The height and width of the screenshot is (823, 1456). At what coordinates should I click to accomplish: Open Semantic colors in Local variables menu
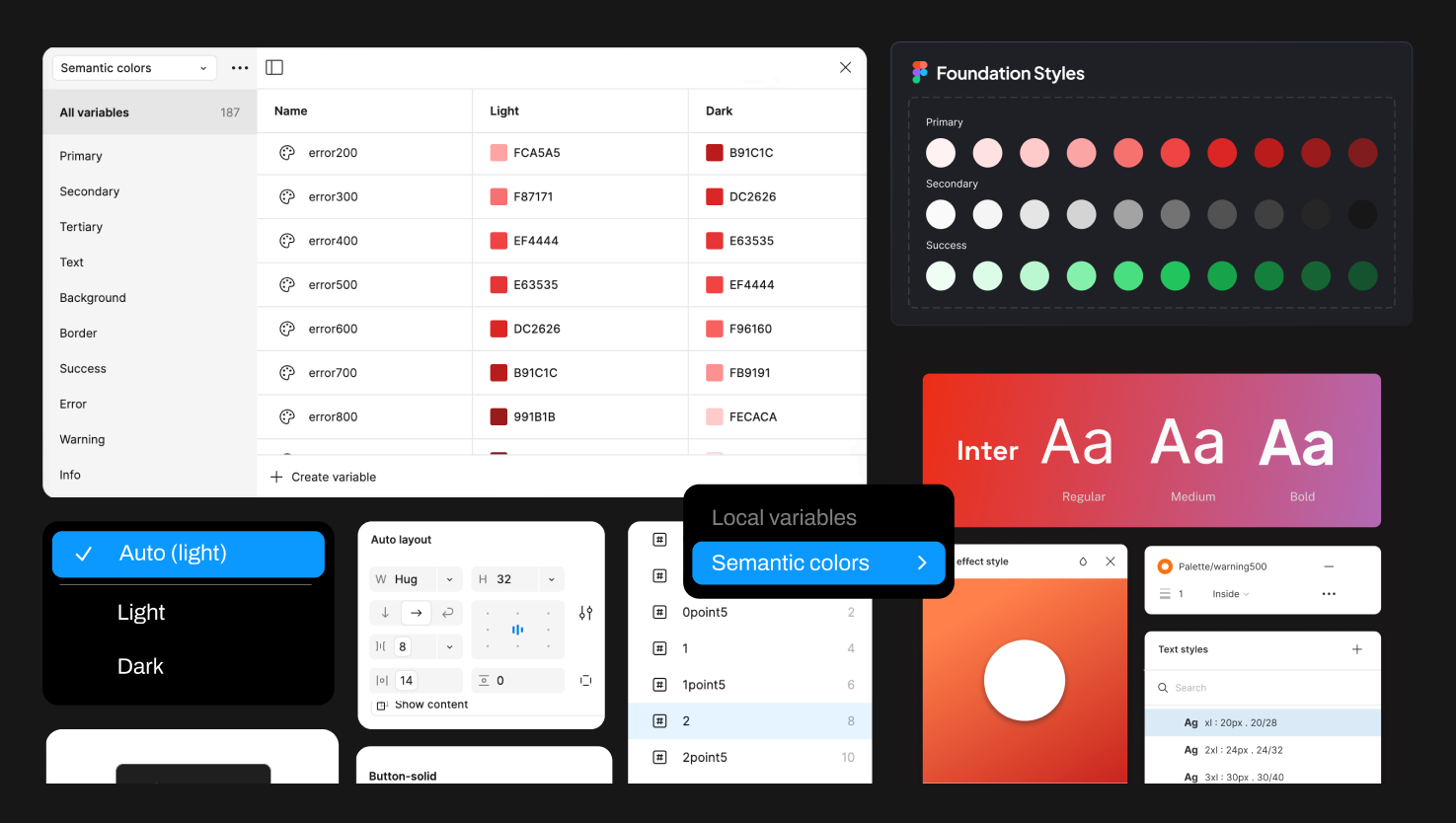(x=818, y=562)
